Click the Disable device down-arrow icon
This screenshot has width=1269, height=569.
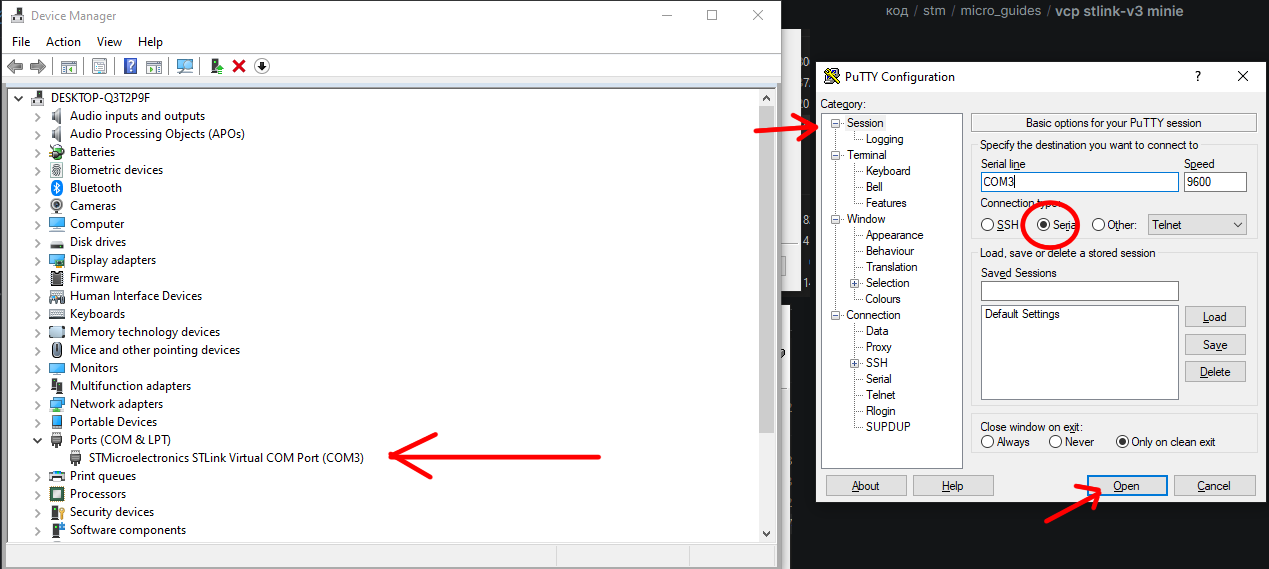262,66
